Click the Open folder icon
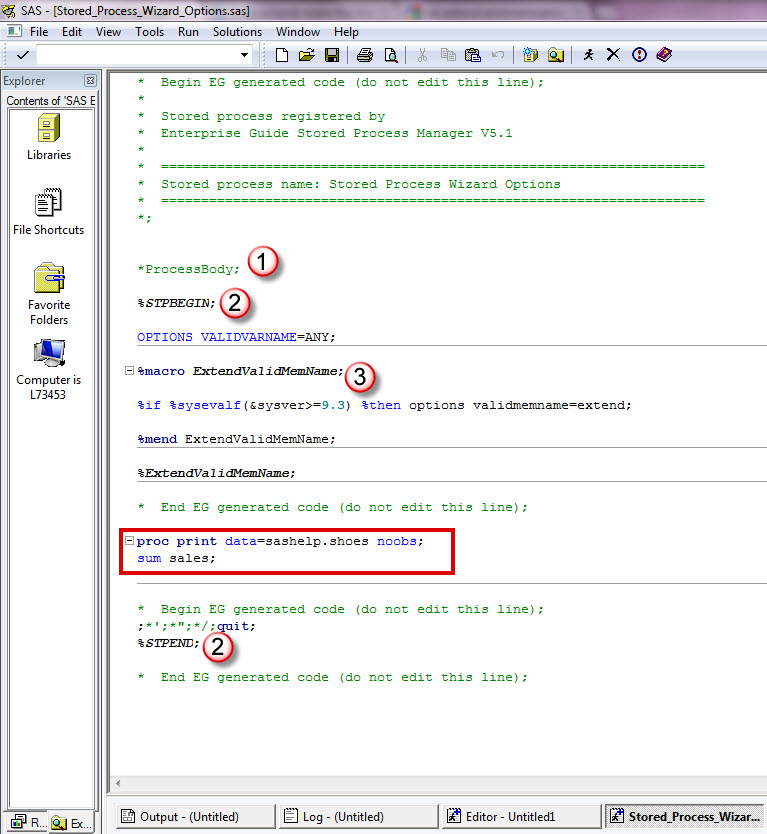 [x=307, y=55]
